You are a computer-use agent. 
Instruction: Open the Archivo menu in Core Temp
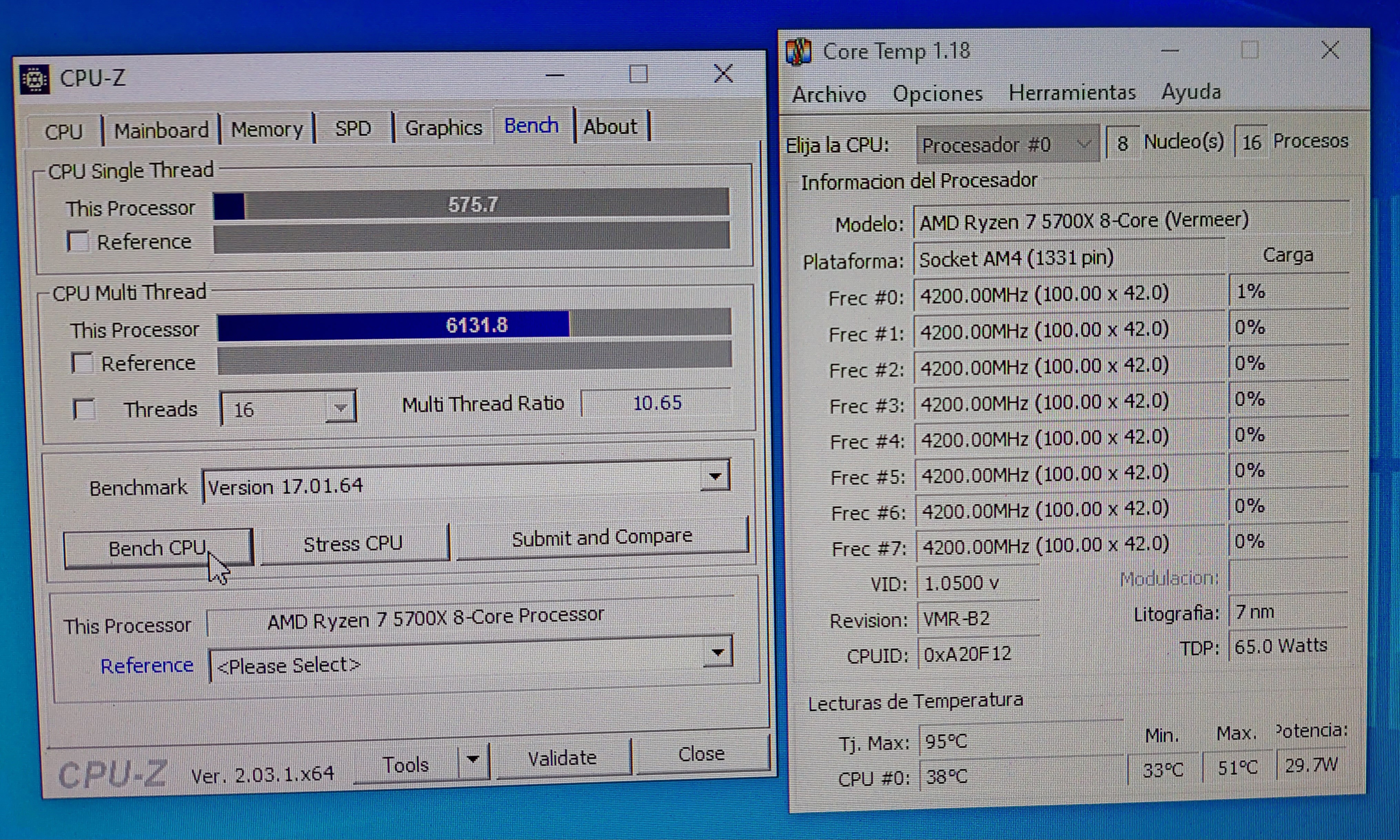click(x=829, y=94)
